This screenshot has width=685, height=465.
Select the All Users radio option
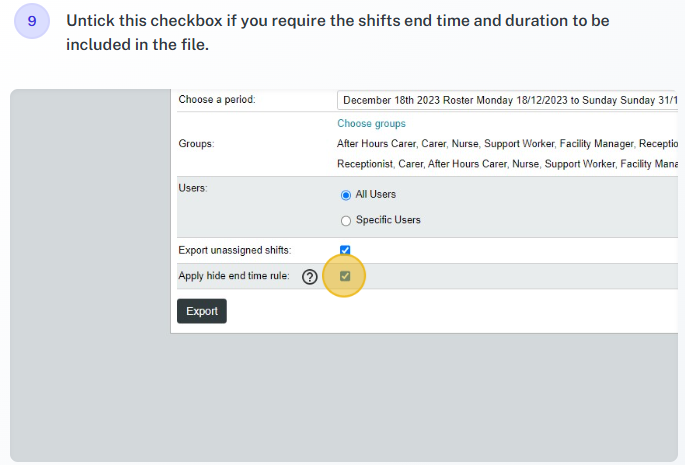pos(346,195)
